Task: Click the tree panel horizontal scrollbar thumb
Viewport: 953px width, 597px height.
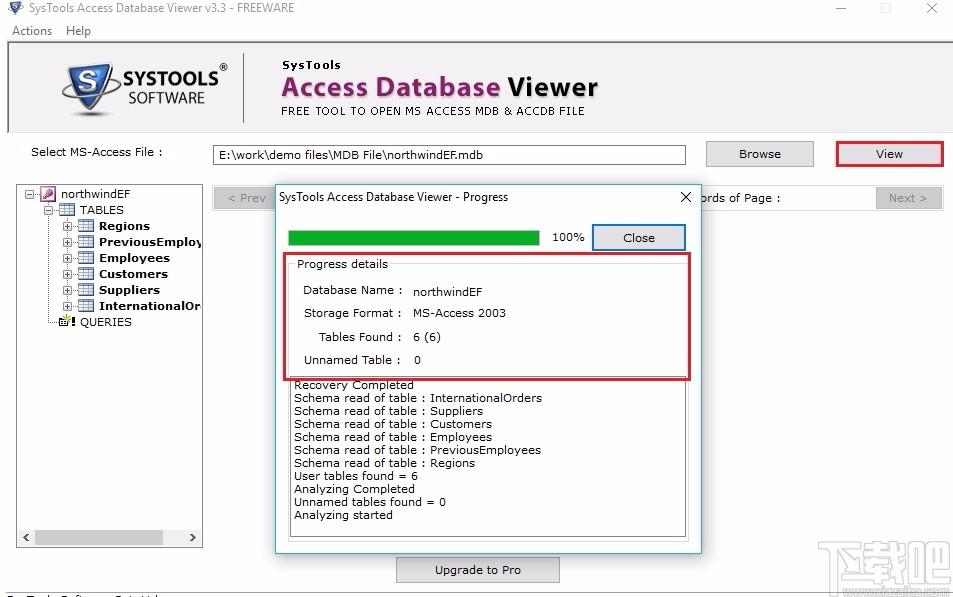Action: 98,537
